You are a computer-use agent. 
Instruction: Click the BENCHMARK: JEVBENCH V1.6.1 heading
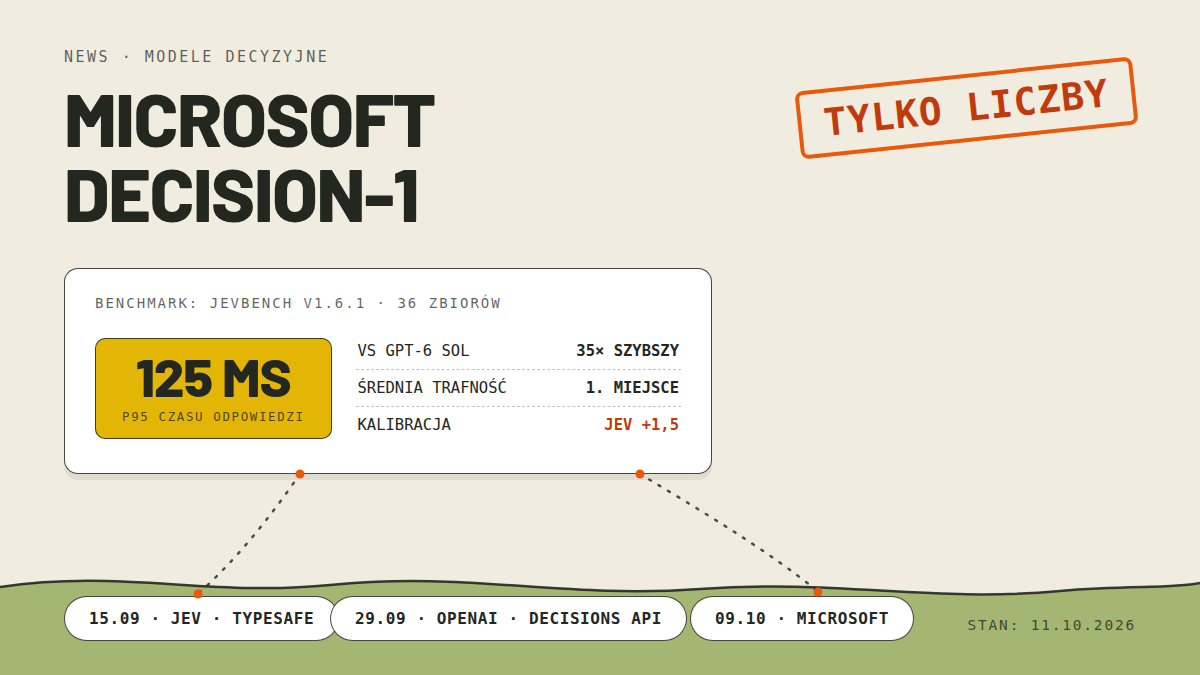point(298,303)
